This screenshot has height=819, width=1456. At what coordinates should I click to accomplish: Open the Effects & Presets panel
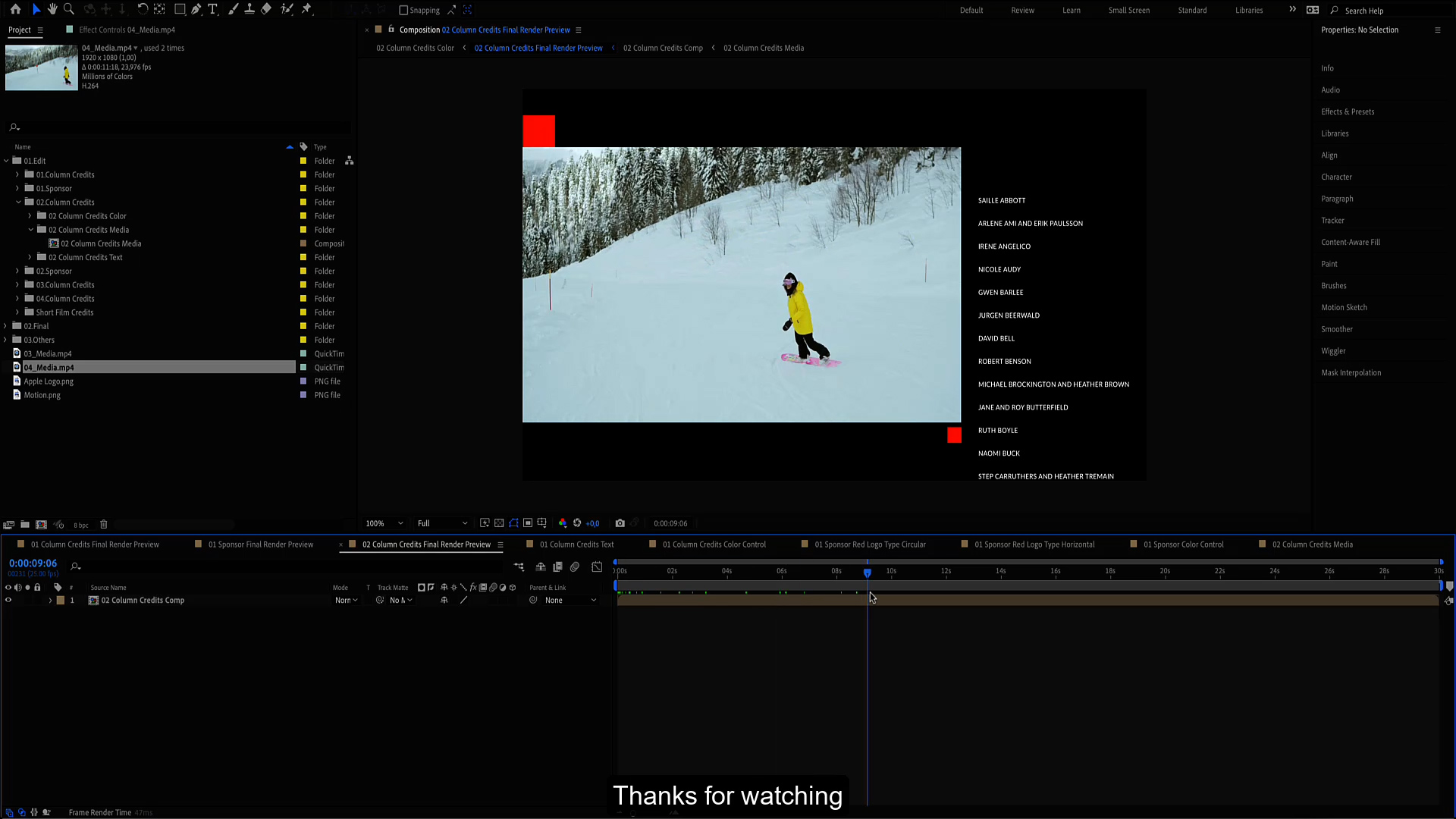tap(1347, 111)
